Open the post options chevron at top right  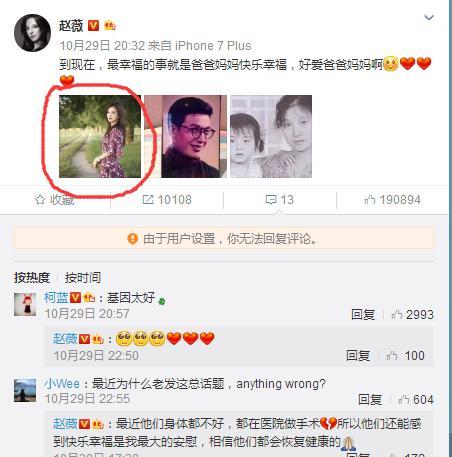429,17
